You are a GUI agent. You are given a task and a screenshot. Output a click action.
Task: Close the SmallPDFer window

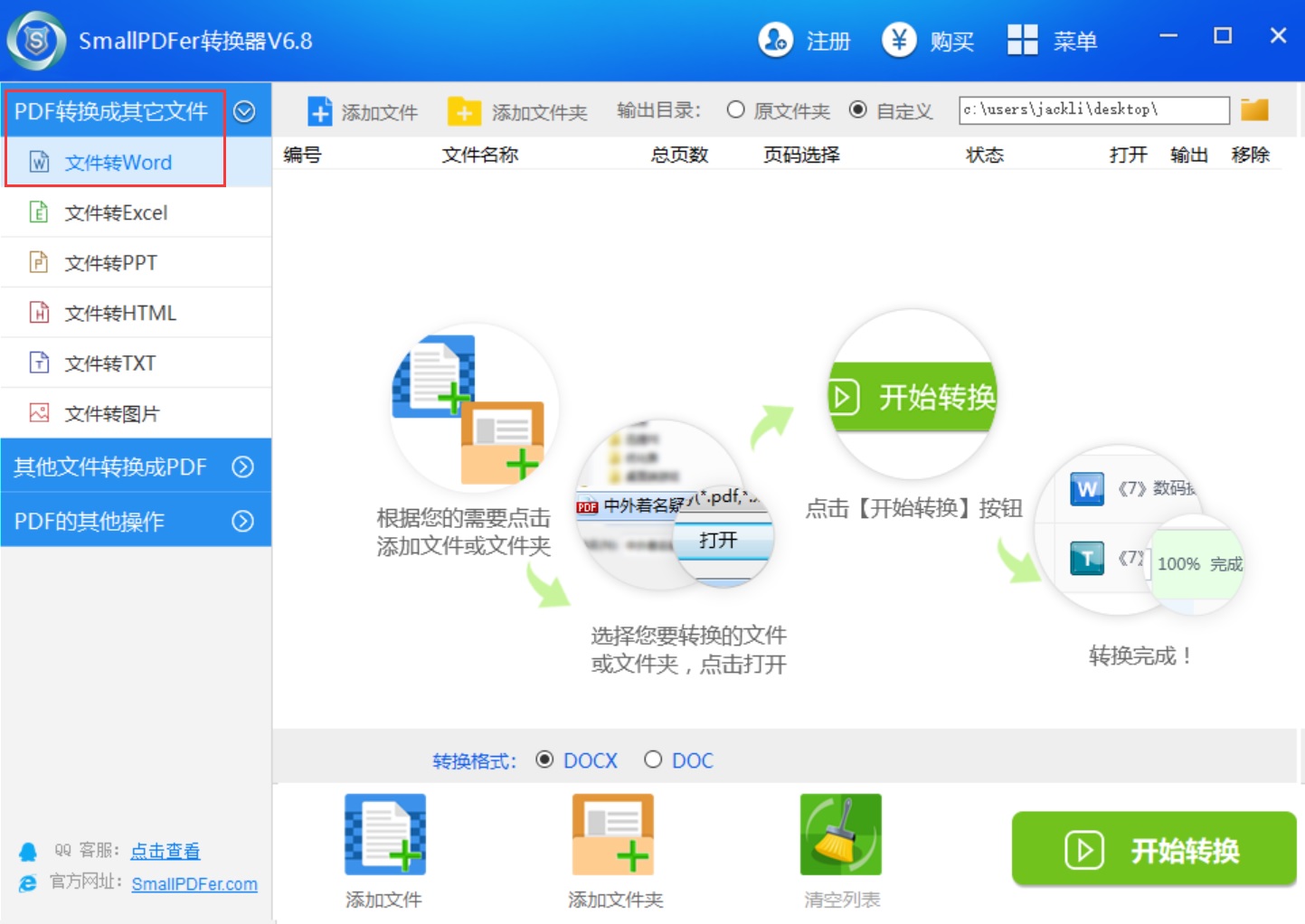coord(1278,36)
